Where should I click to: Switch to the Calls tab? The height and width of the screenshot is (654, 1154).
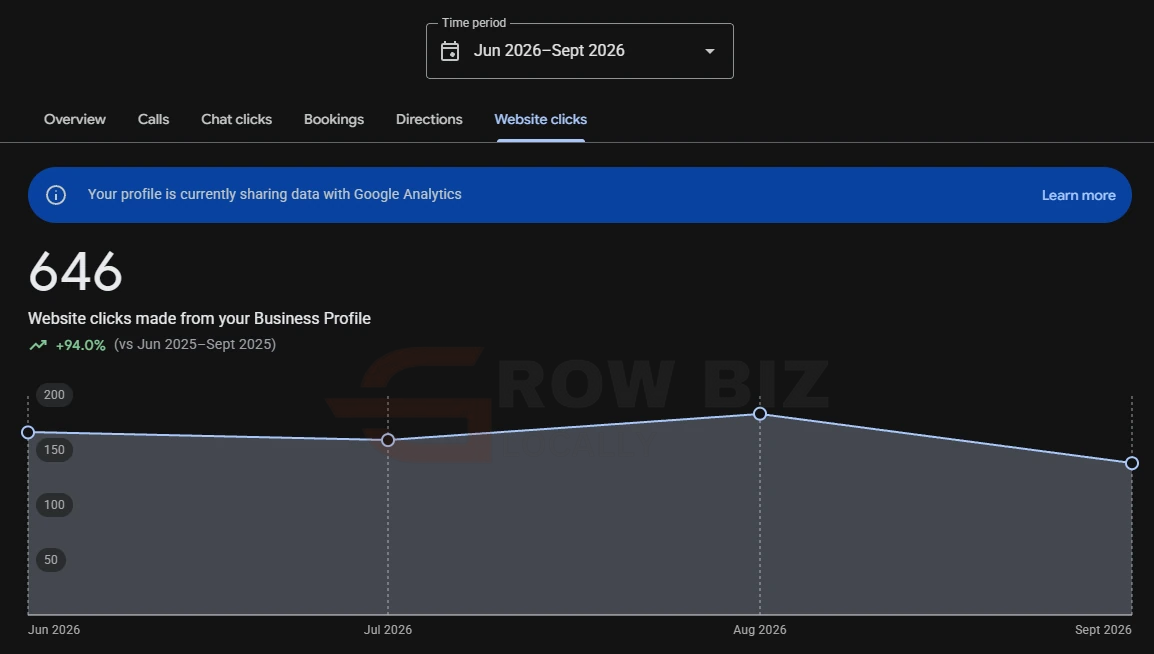(153, 119)
